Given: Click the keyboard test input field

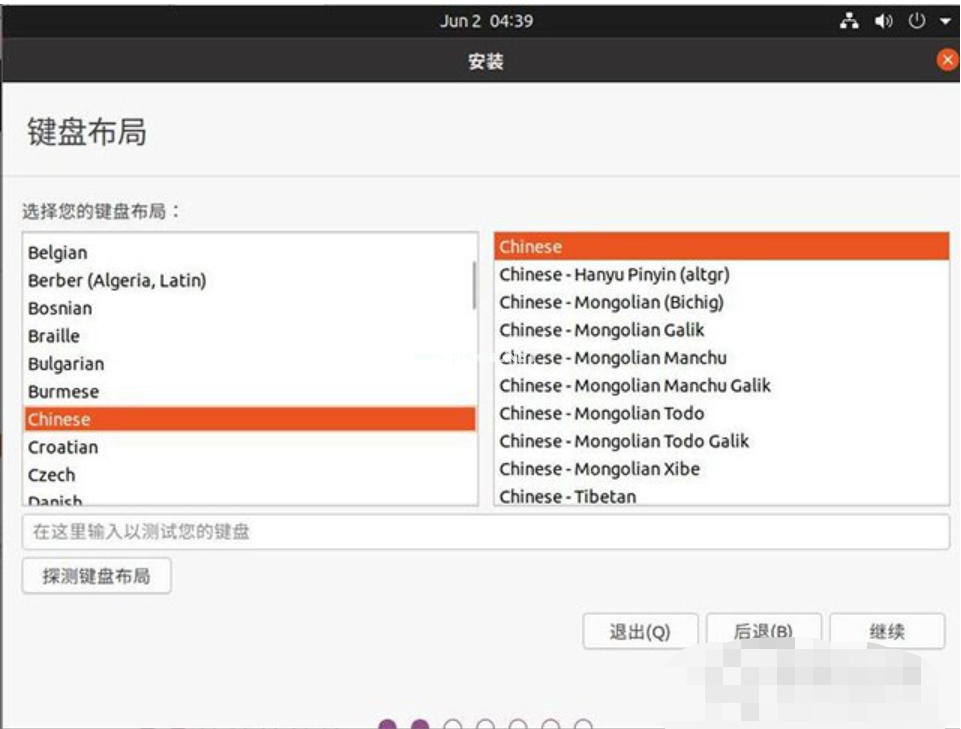Looking at the screenshot, I should coord(485,532).
